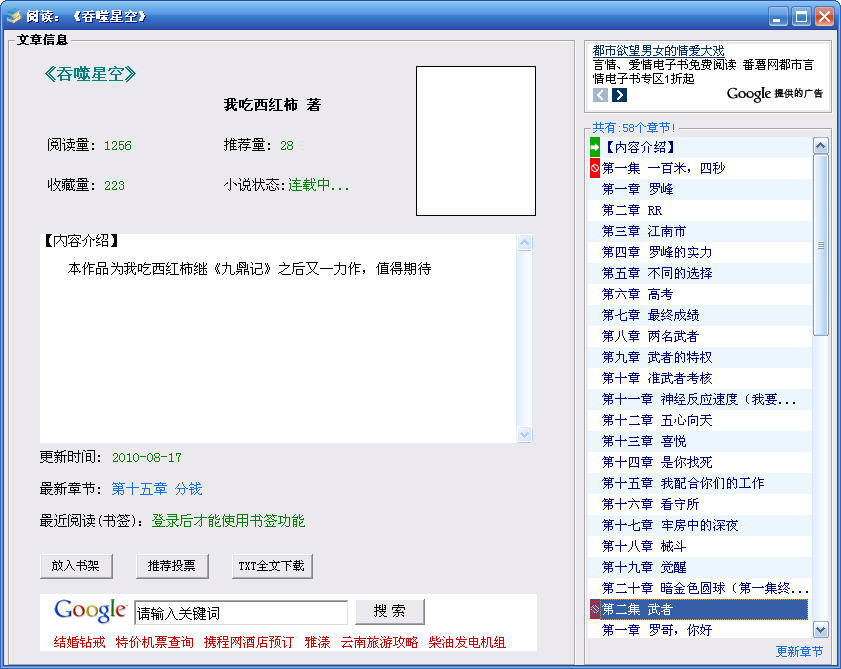
Task: Select 第一集 一百米，四秒 in list
Action: click(700, 168)
